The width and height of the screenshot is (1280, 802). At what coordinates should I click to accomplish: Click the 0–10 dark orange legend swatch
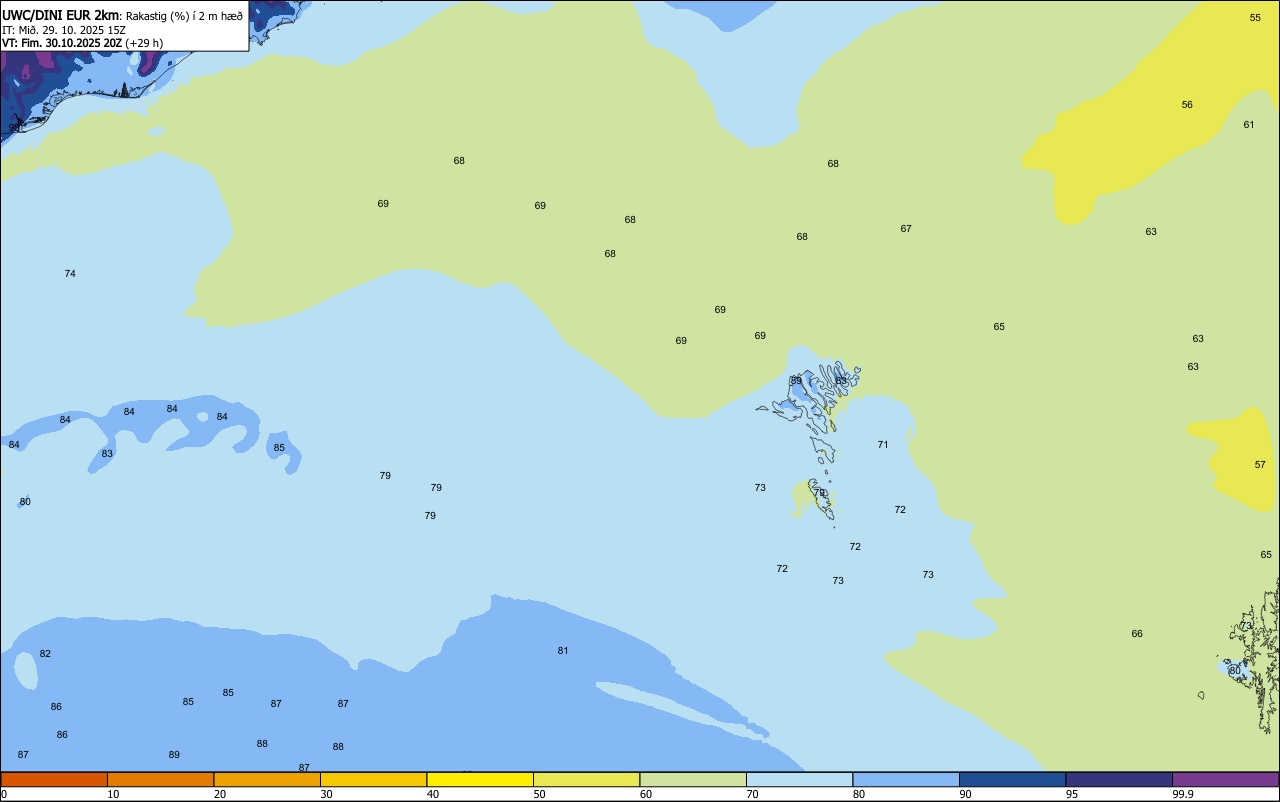tap(54, 779)
